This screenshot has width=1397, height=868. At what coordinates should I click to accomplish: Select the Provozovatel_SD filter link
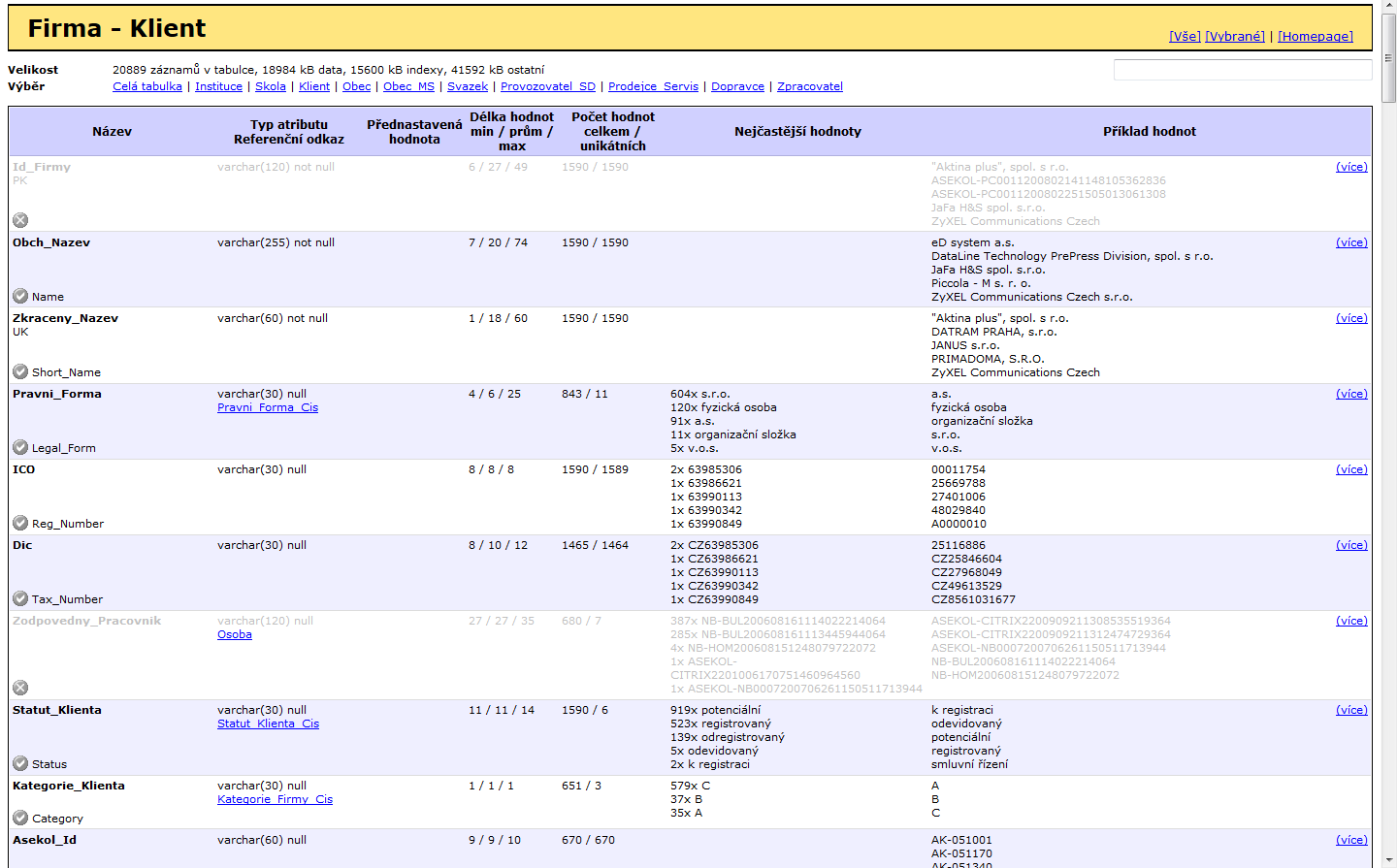coord(548,86)
